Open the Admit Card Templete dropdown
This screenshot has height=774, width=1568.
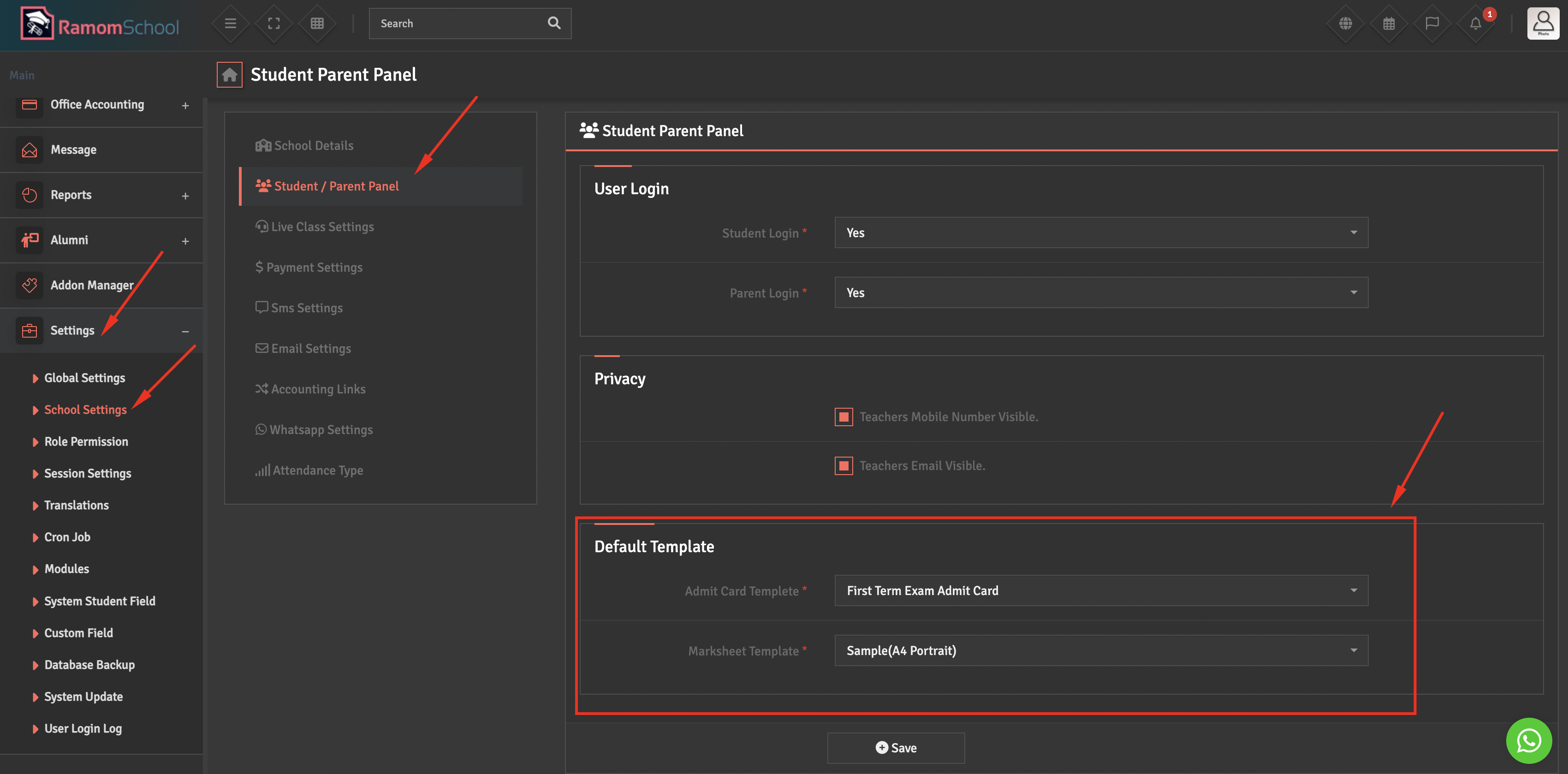click(1101, 591)
